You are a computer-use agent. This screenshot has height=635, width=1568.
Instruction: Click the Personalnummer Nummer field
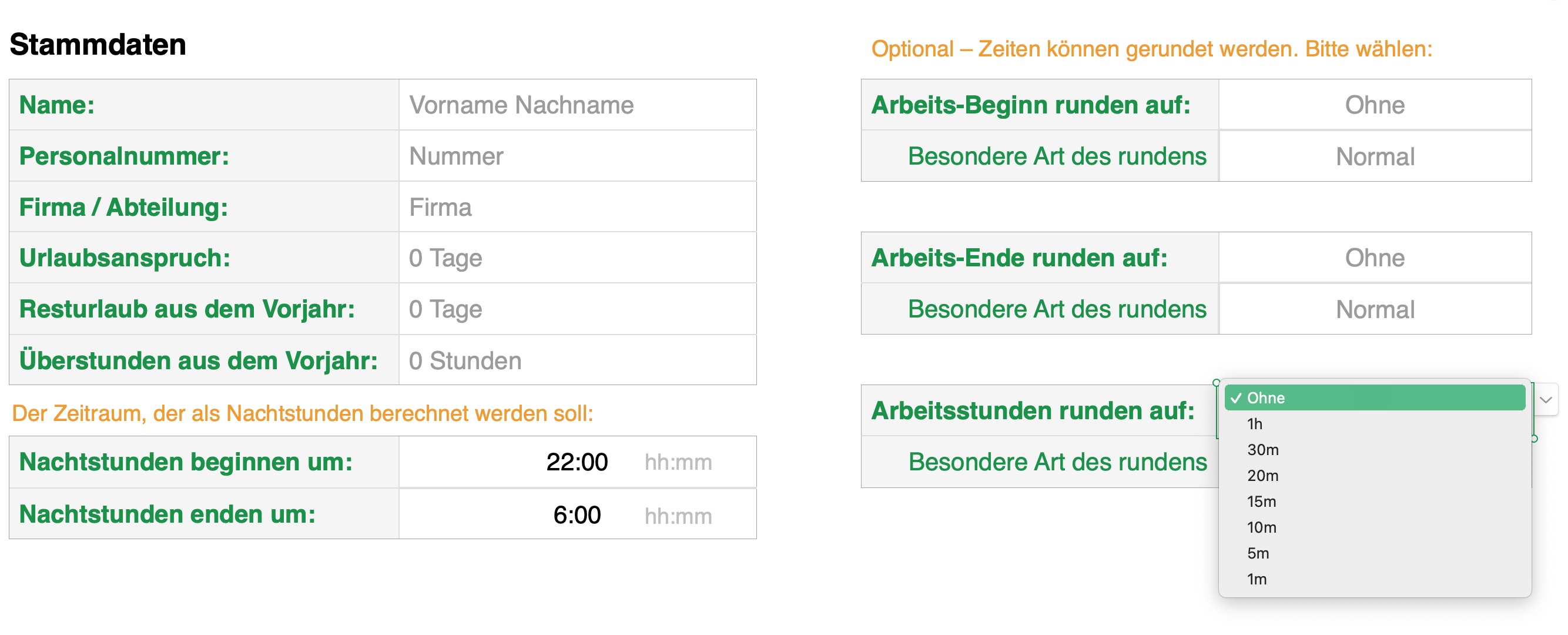[577, 156]
